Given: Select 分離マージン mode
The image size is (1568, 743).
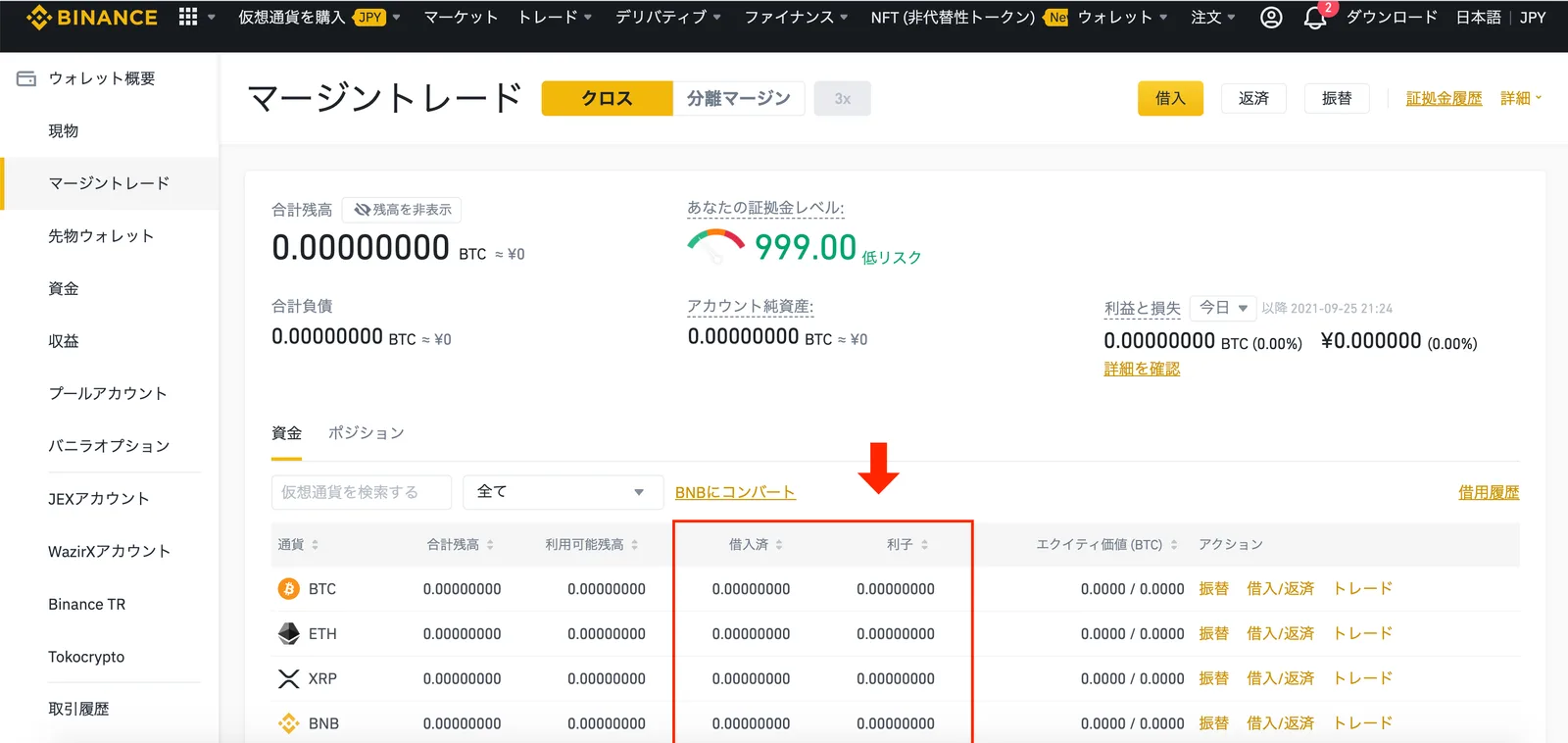Looking at the screenshot, I should [739, 98].
